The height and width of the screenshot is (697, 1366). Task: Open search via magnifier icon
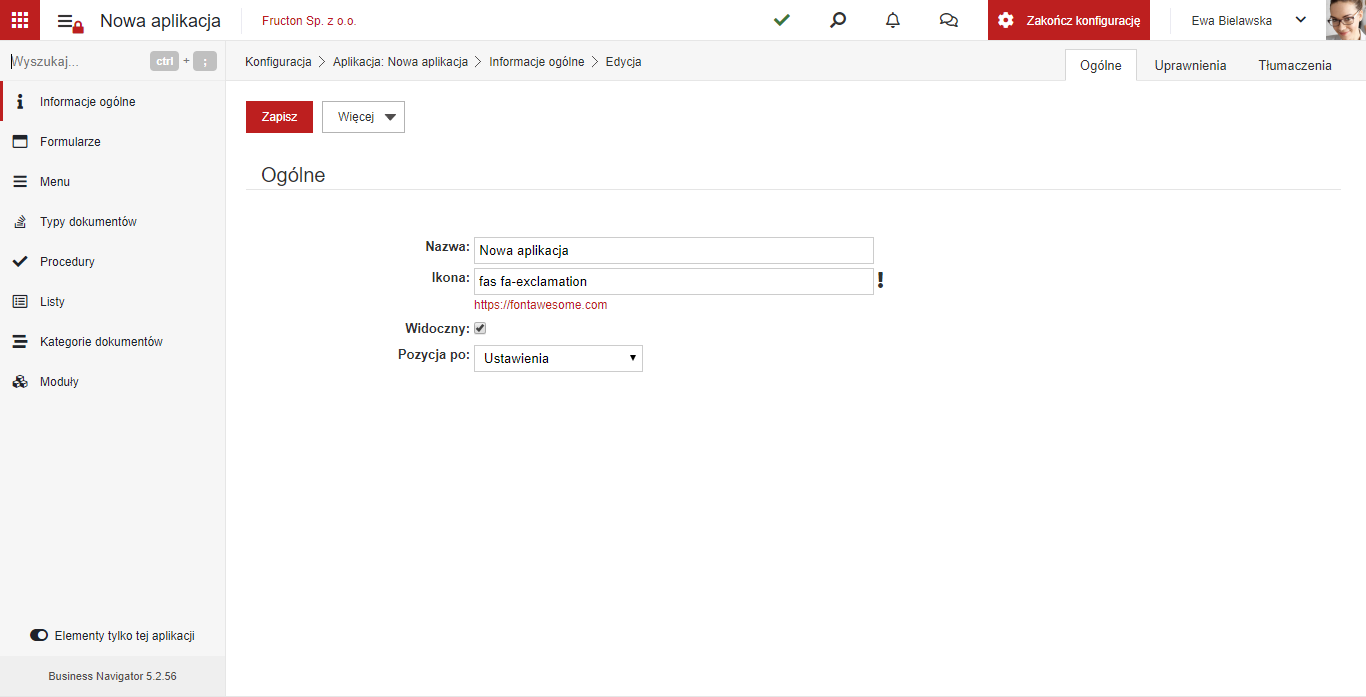(x=838, y=20)
